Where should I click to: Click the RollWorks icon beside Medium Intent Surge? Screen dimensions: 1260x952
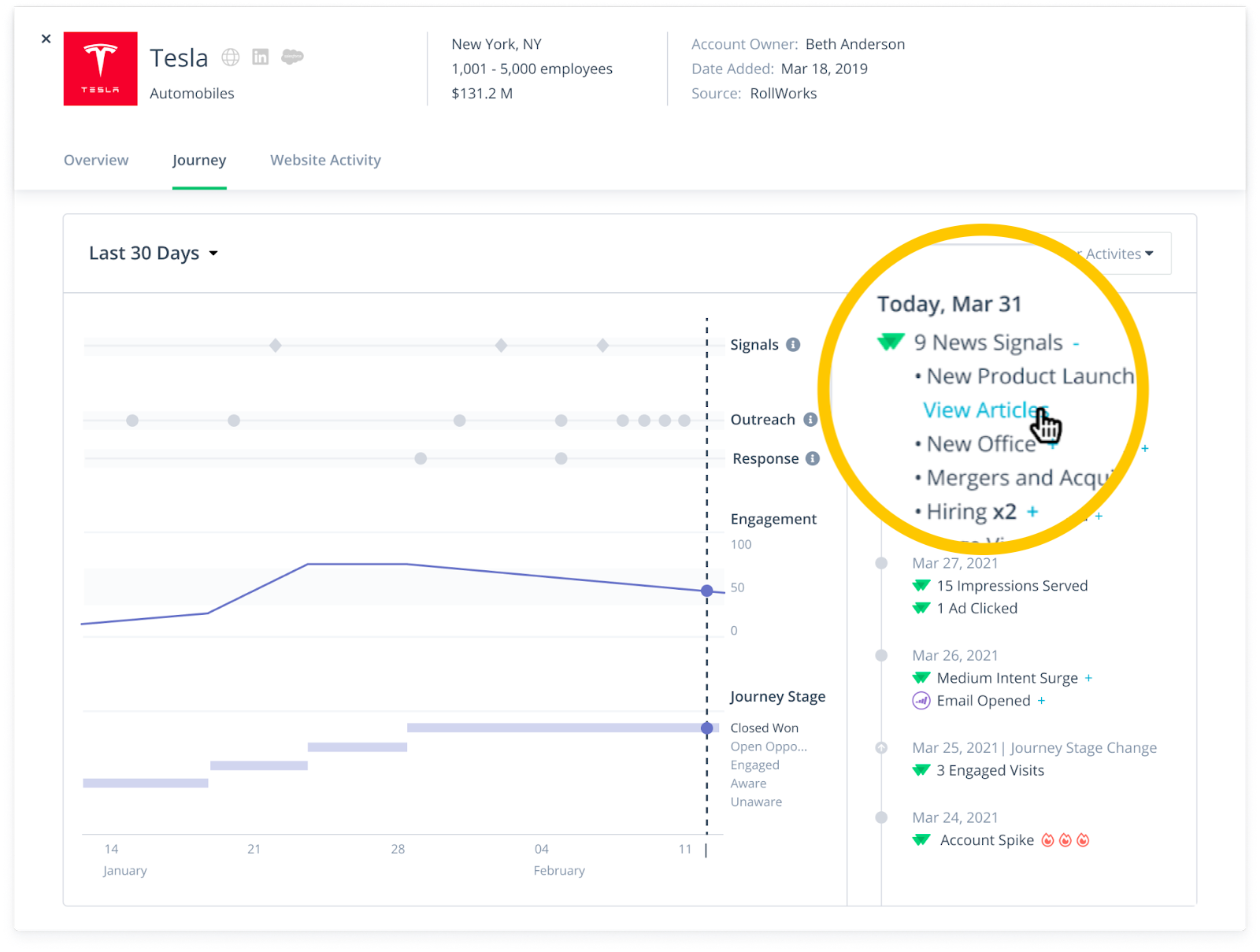pos(921,678)
